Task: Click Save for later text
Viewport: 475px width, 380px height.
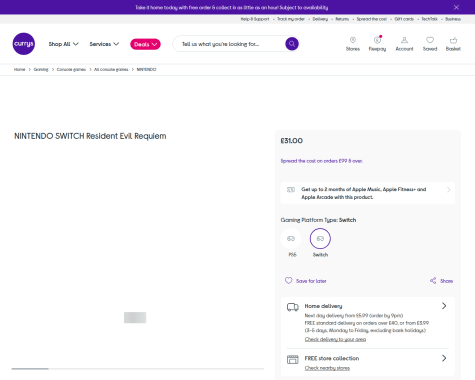Action: pyautogui.click(x=311, y=281)
